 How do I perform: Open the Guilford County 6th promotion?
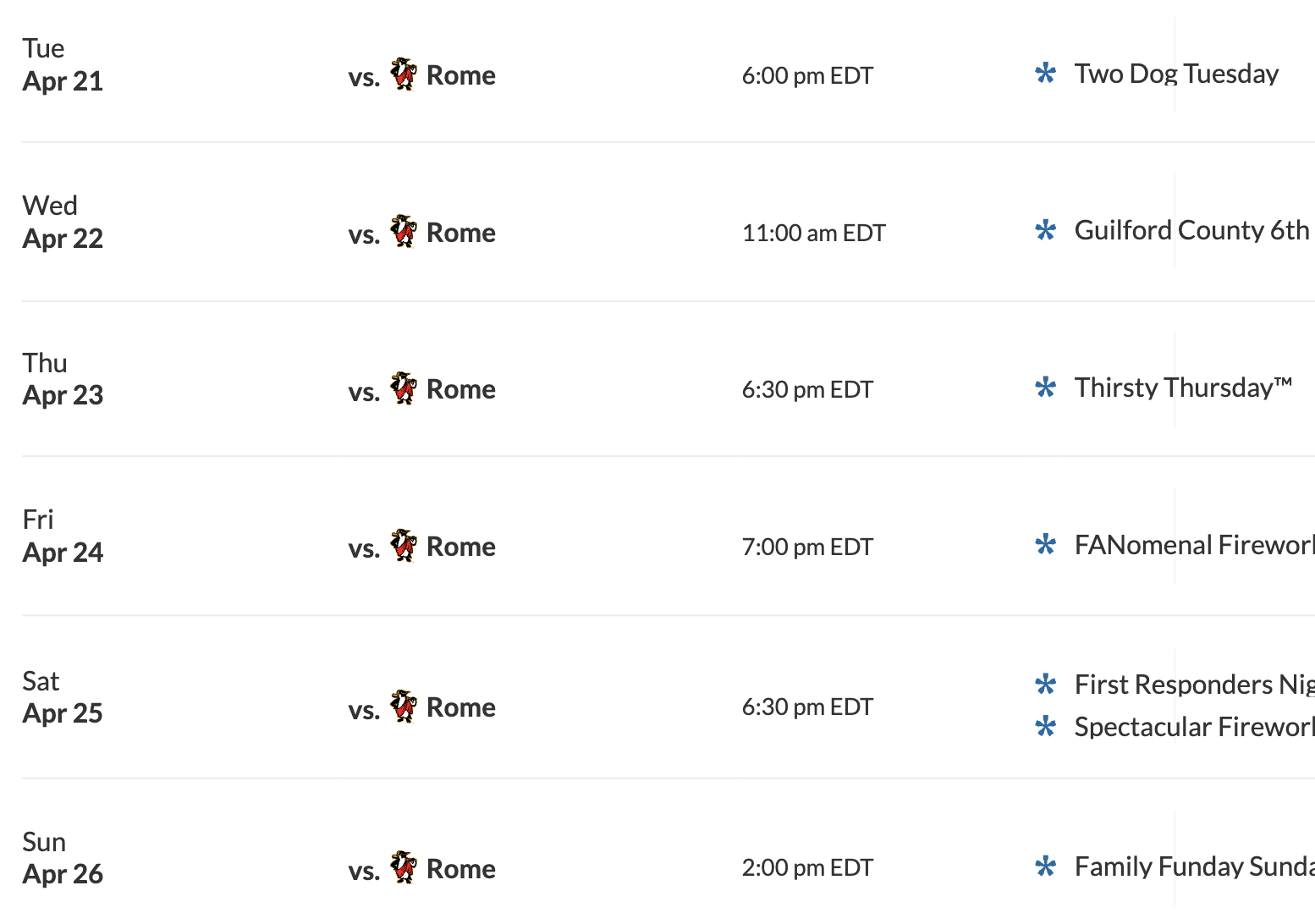tap(1191, 230)
